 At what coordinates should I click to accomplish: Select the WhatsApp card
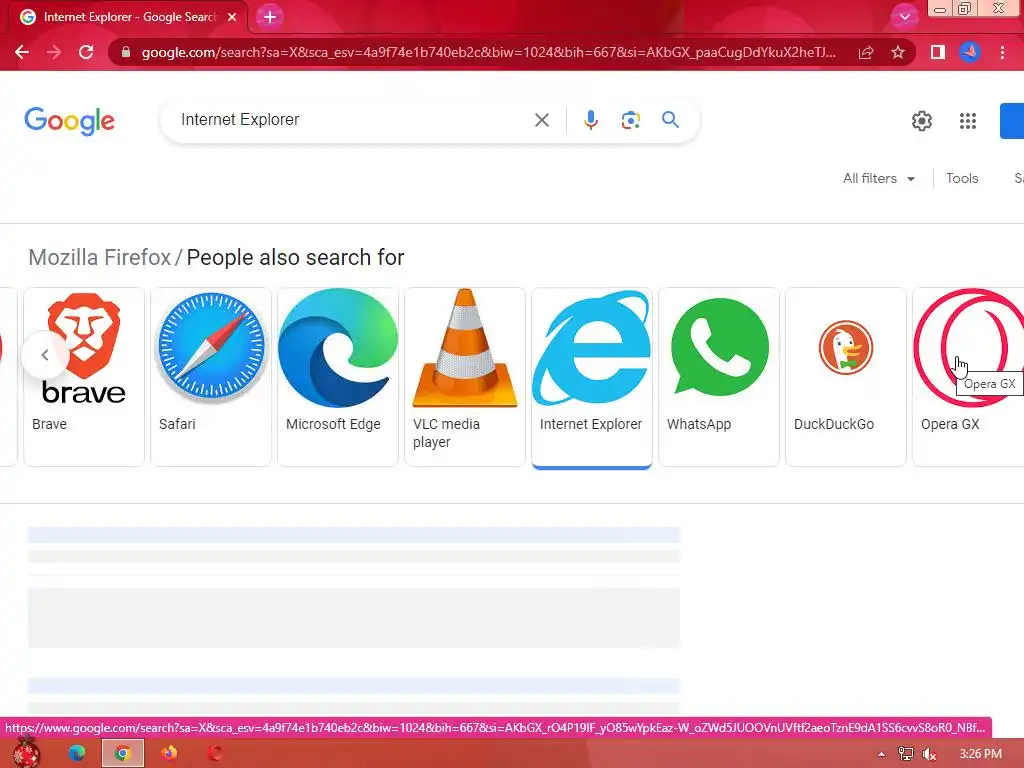coord(719,377)
